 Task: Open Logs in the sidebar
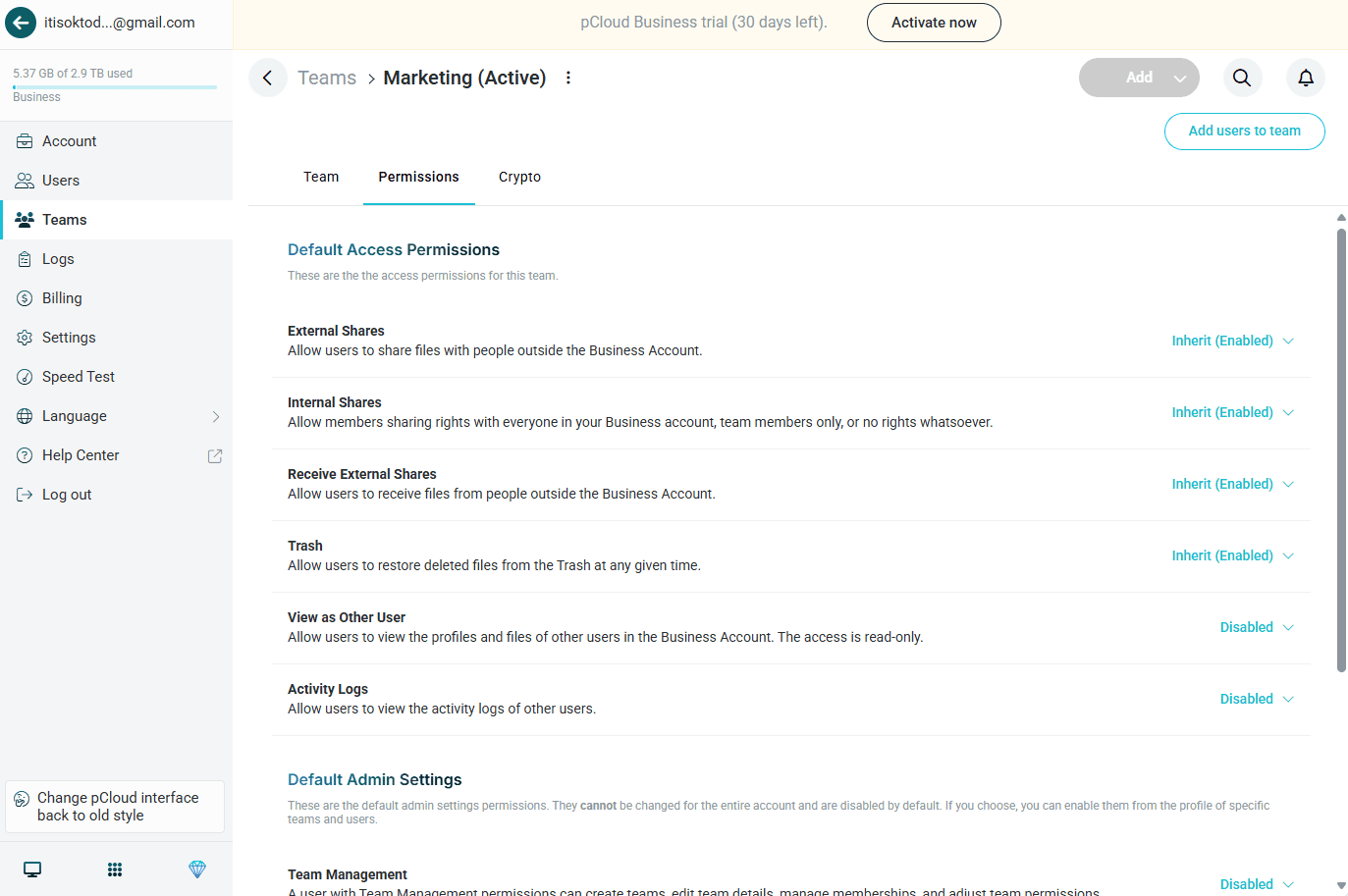116,259
